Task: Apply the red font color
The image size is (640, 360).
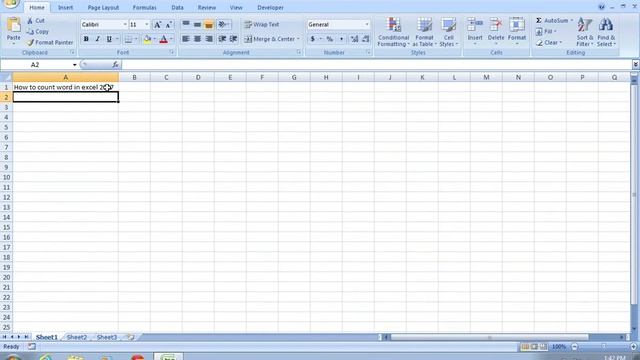Action: [x=164, y=39]
